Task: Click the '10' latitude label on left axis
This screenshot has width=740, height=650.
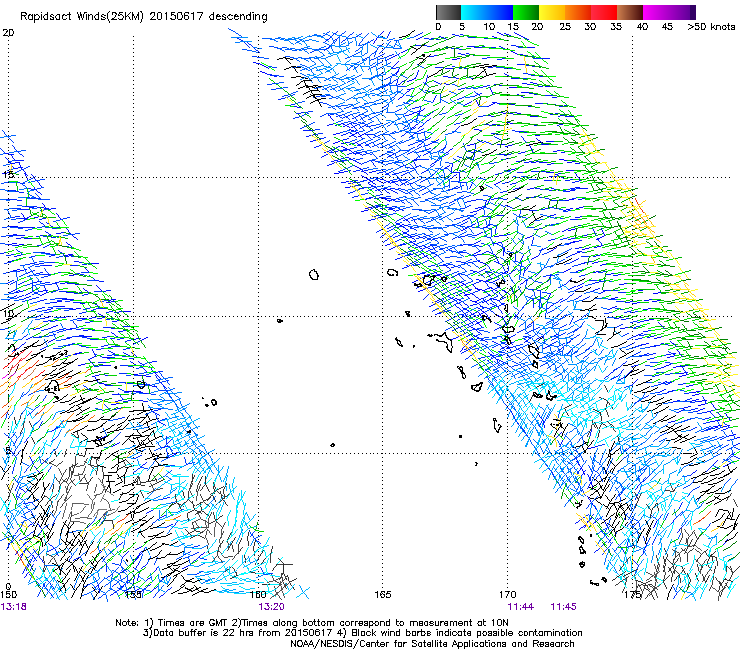Action: pyautogui.click(x=8, y=314)
